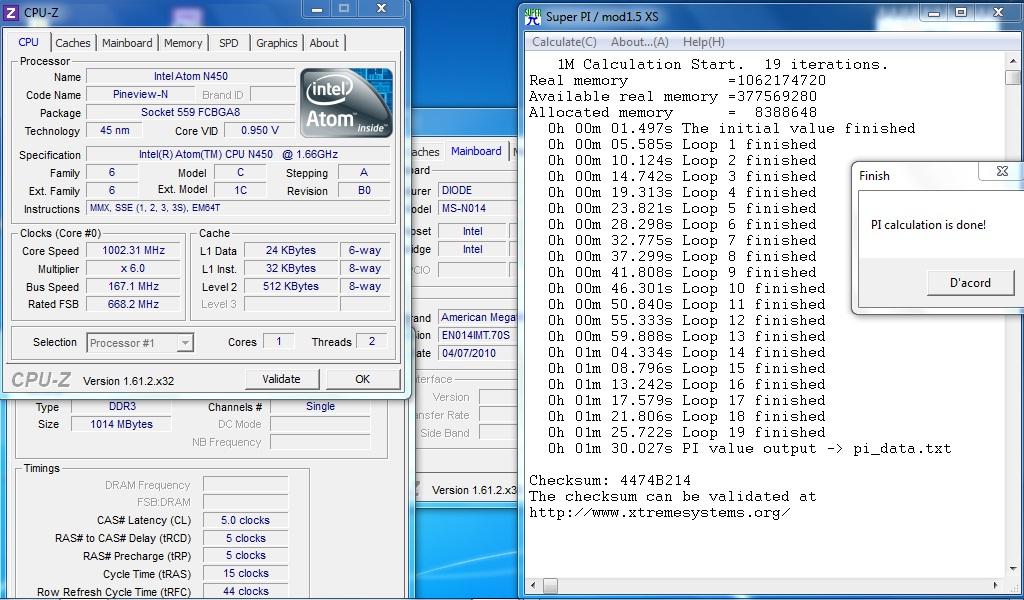
Task: Click the Channels # value Single
Action: 320,406
